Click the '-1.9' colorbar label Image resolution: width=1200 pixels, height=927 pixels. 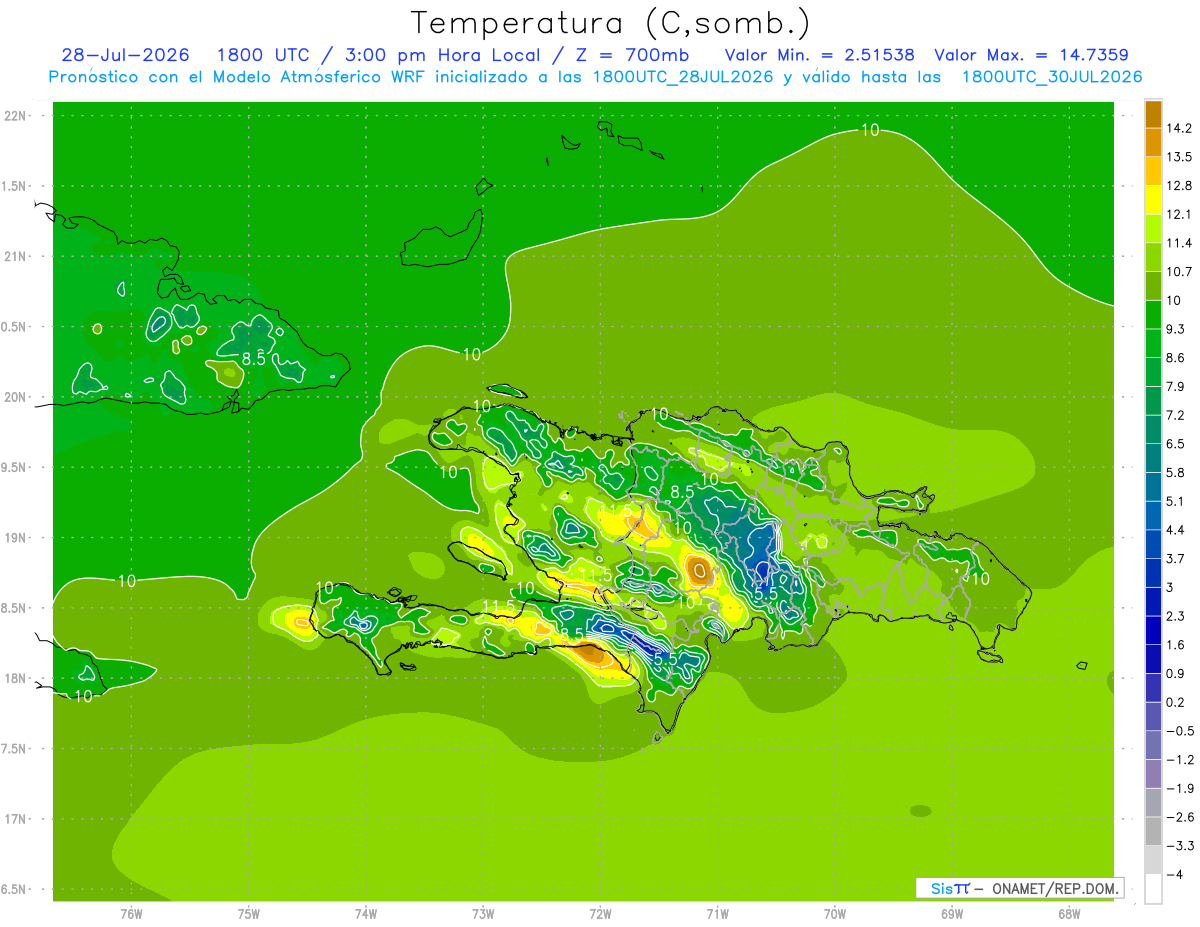click(x=1179, y=788)
